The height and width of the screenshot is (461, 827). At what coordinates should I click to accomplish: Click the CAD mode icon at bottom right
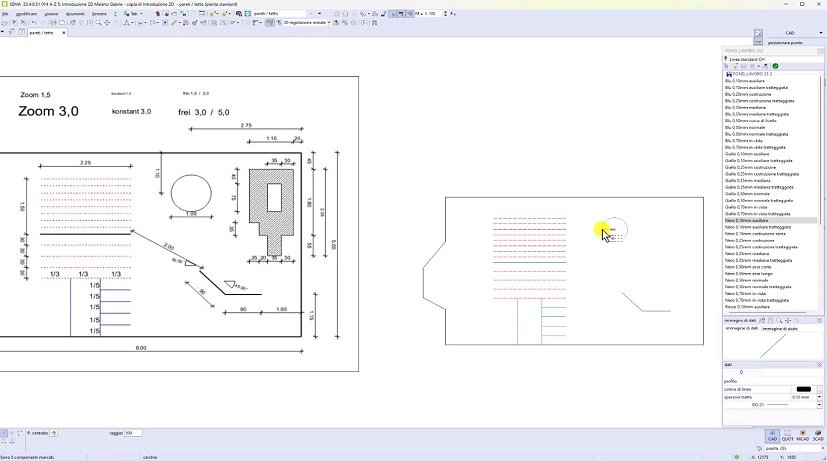[x=773, y=436]
